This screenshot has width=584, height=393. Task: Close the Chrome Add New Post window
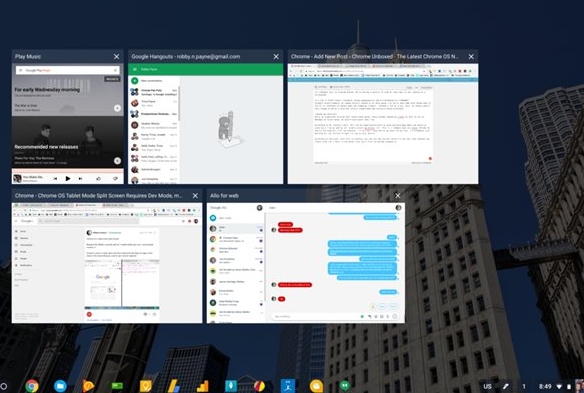pyautogui.click(x=471, y=57)
